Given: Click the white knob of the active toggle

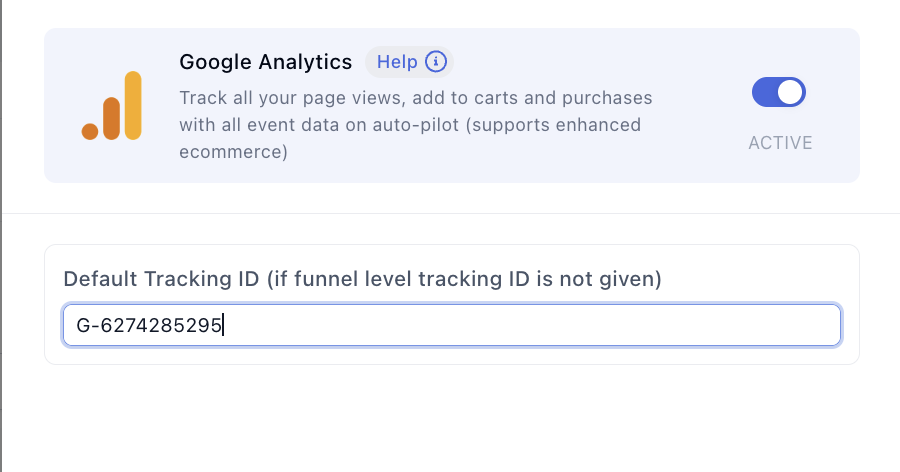Looking at the screenshot, I should point(790,92).
